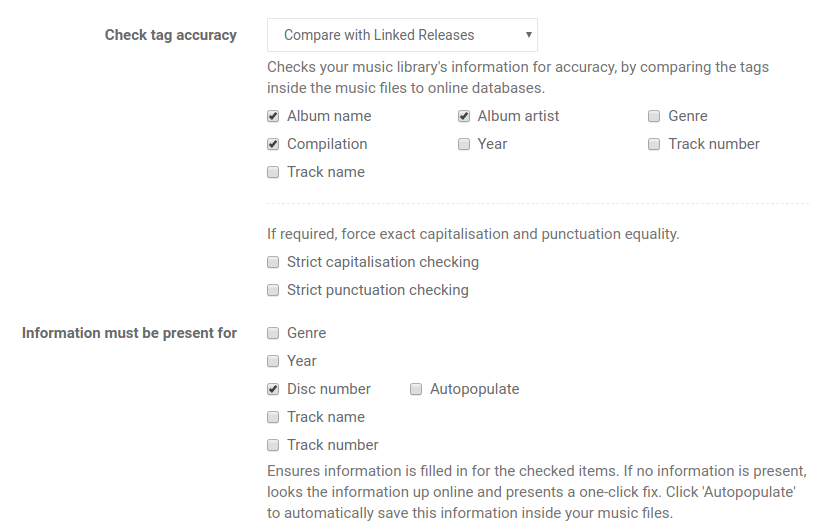
Task: Uncheck the Album artist checkbox
Action: (x=464, y=116)
